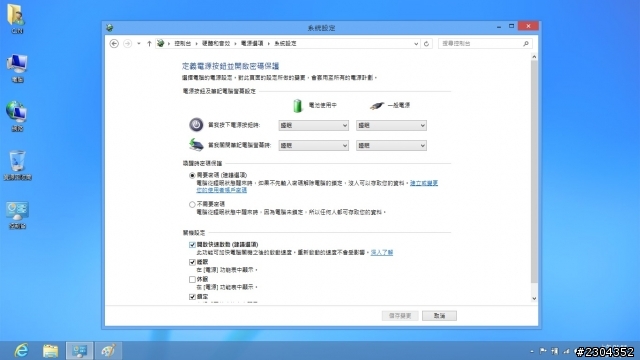Click the vertical scrollbar thumb
640x360 pixels.
[x=534, y=171]
